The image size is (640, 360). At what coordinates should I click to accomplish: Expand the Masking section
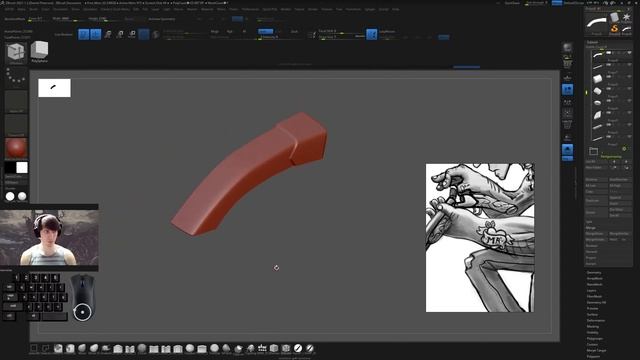[593, 327]
